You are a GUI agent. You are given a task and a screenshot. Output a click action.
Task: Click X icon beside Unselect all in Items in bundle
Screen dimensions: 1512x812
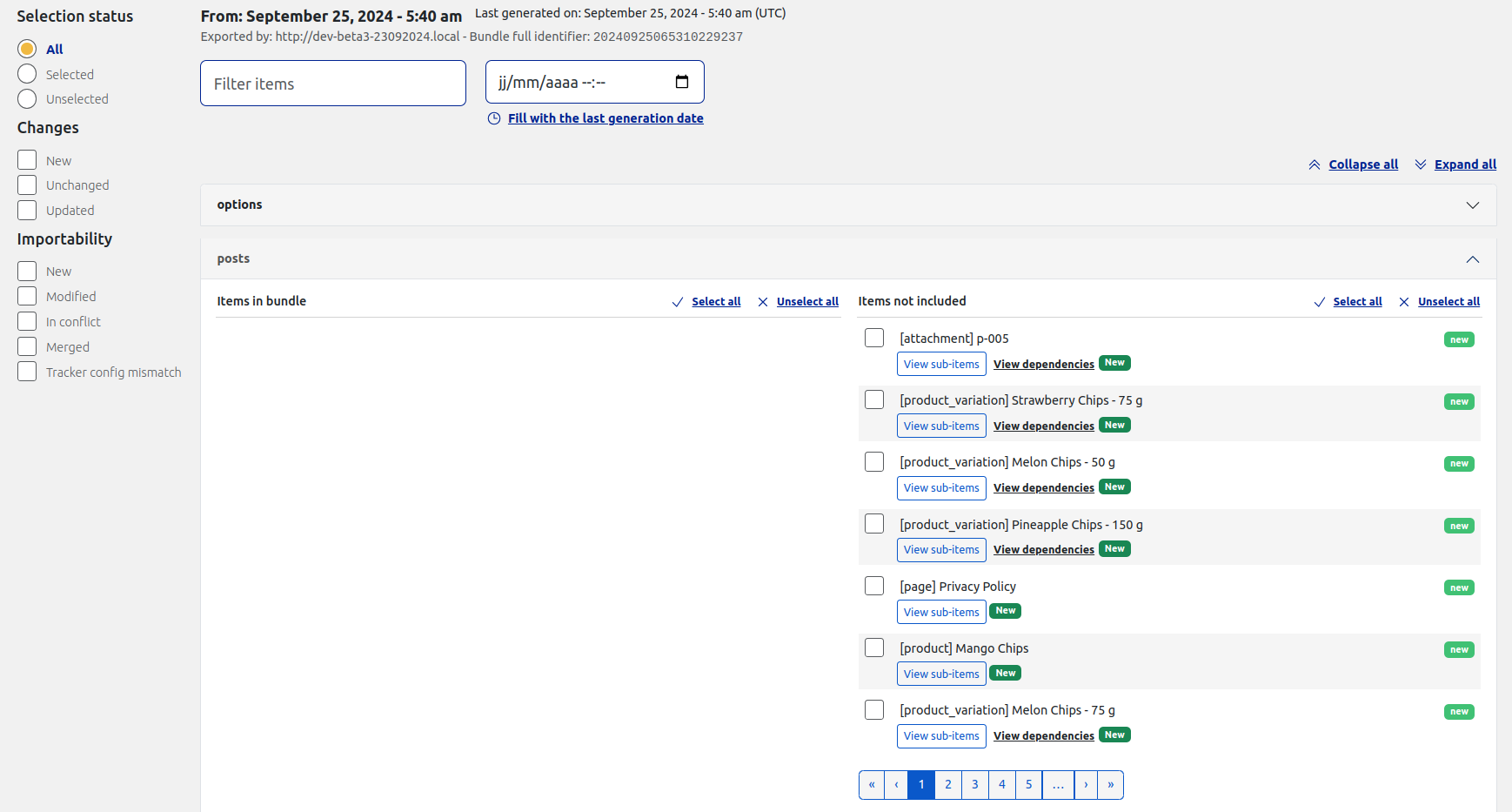[763, 302]
